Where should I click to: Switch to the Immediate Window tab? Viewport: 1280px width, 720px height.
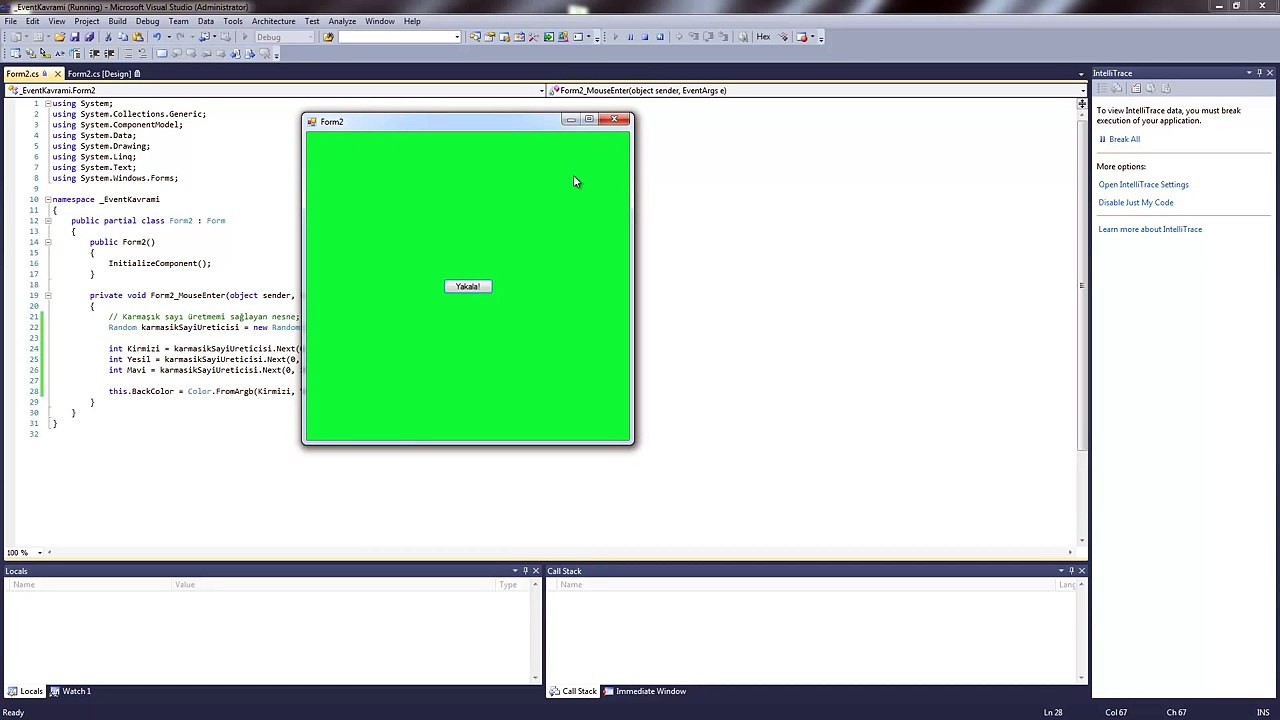tap(644, 691)
